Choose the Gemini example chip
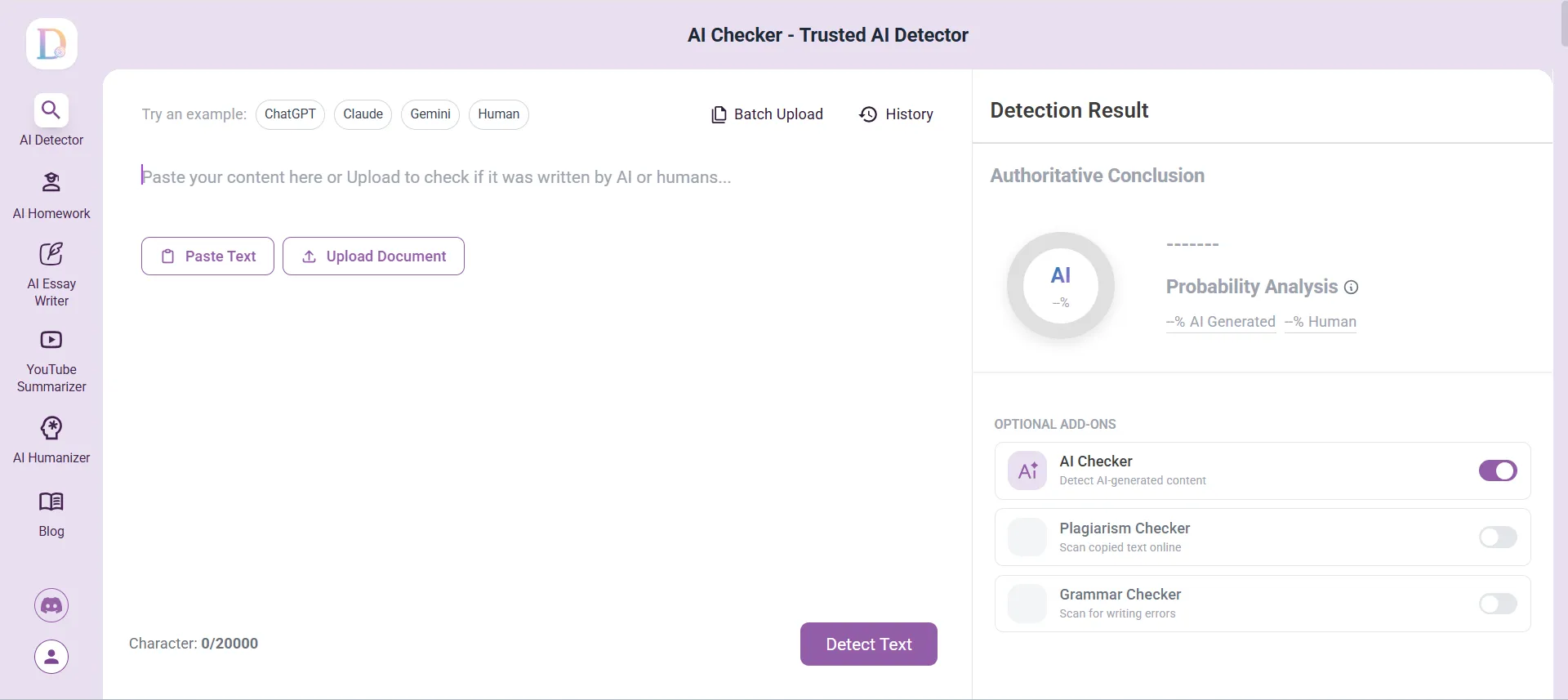1568x700 pixels. pos(430,114)
